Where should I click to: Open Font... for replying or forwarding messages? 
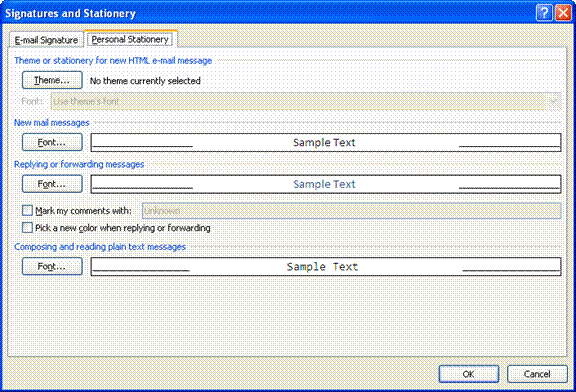point(52,184)
